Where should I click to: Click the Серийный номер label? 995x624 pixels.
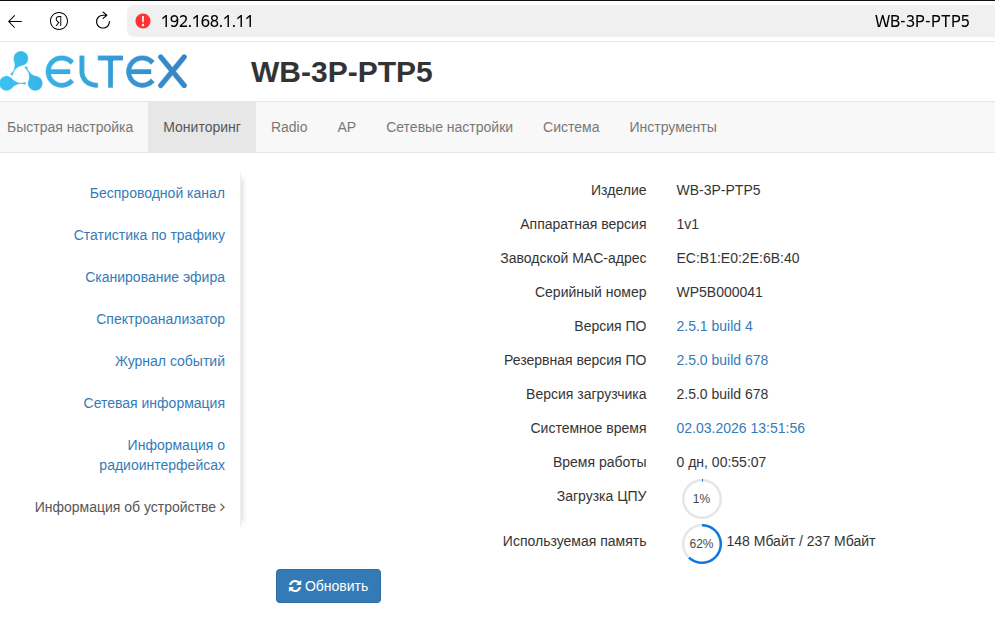[590, 292]
